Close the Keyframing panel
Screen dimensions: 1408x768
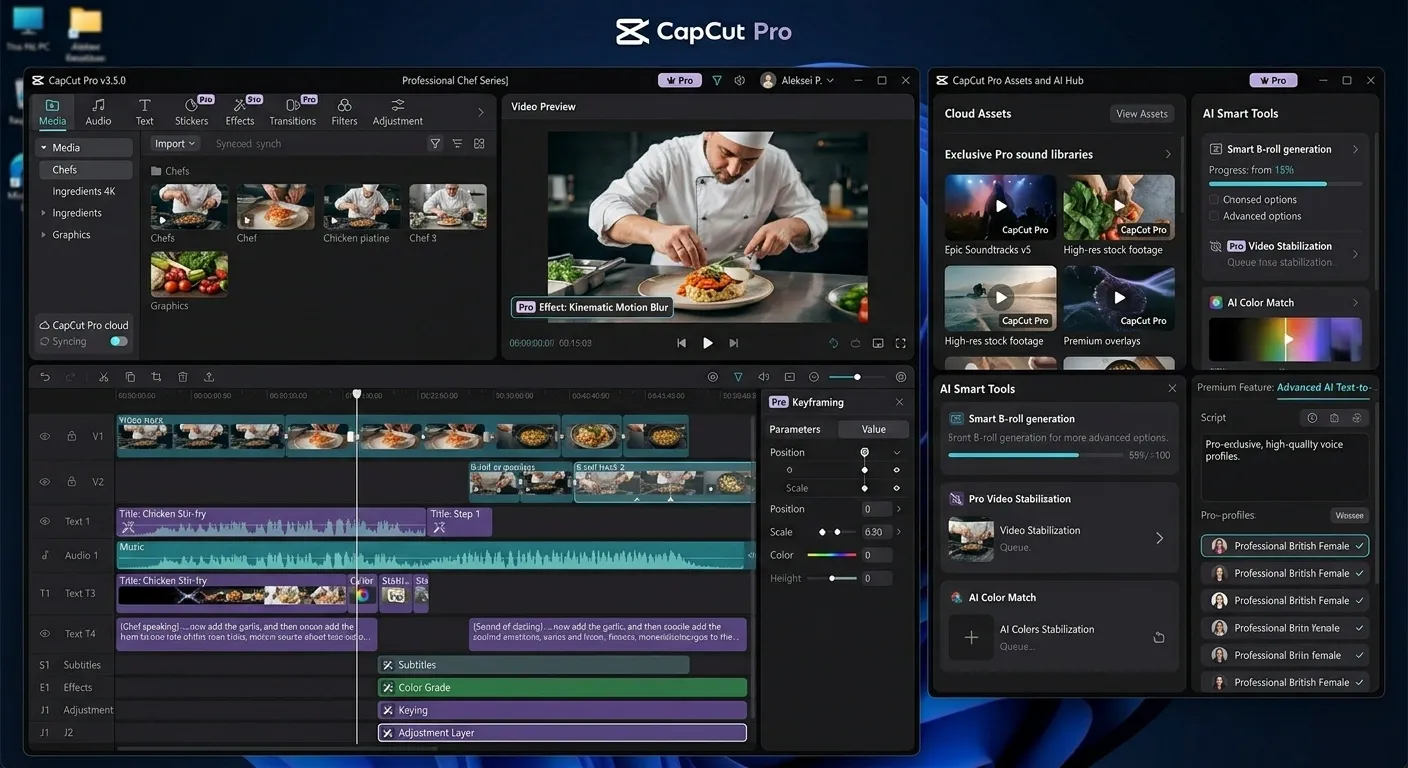coord(899,402)
